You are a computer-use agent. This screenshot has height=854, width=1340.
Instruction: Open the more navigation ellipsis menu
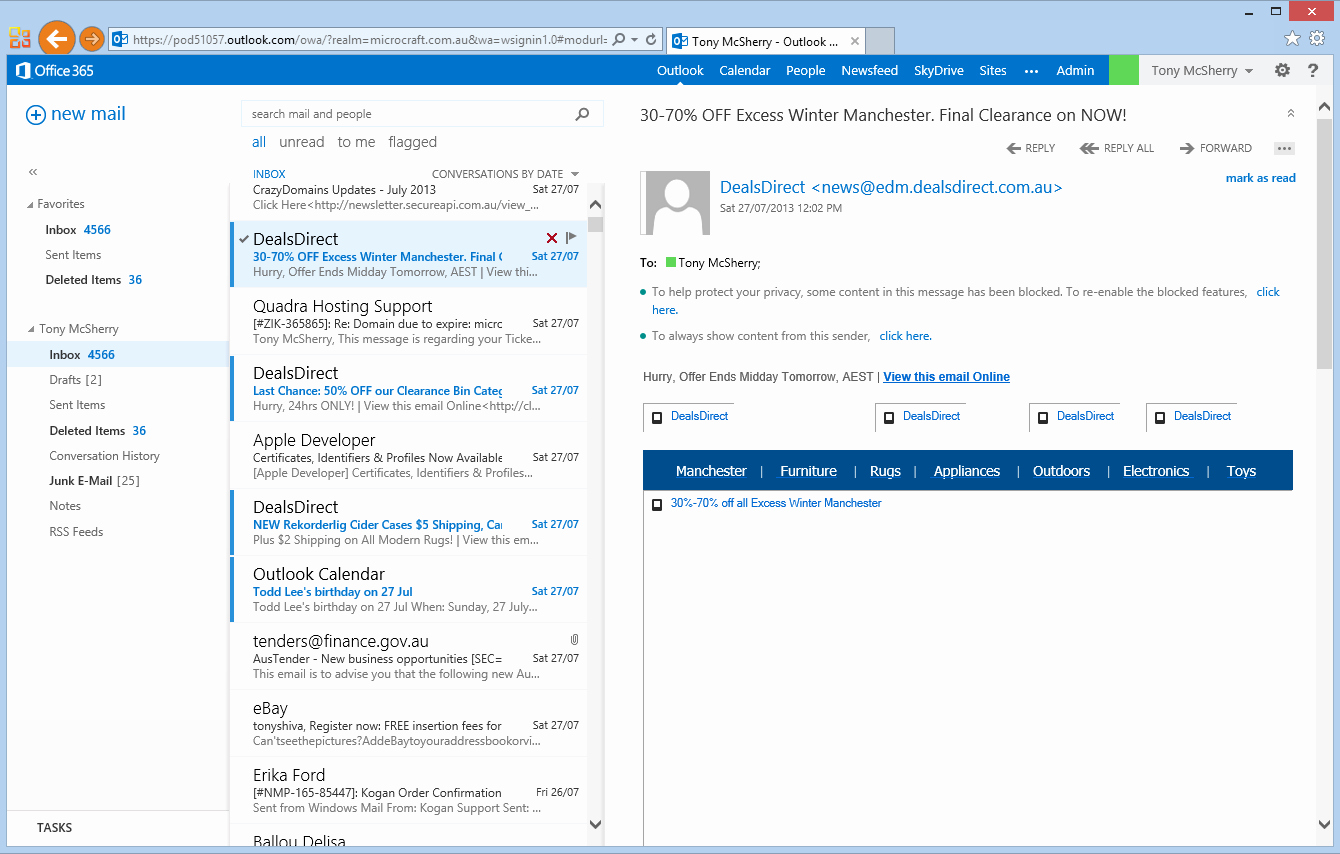1032,71
